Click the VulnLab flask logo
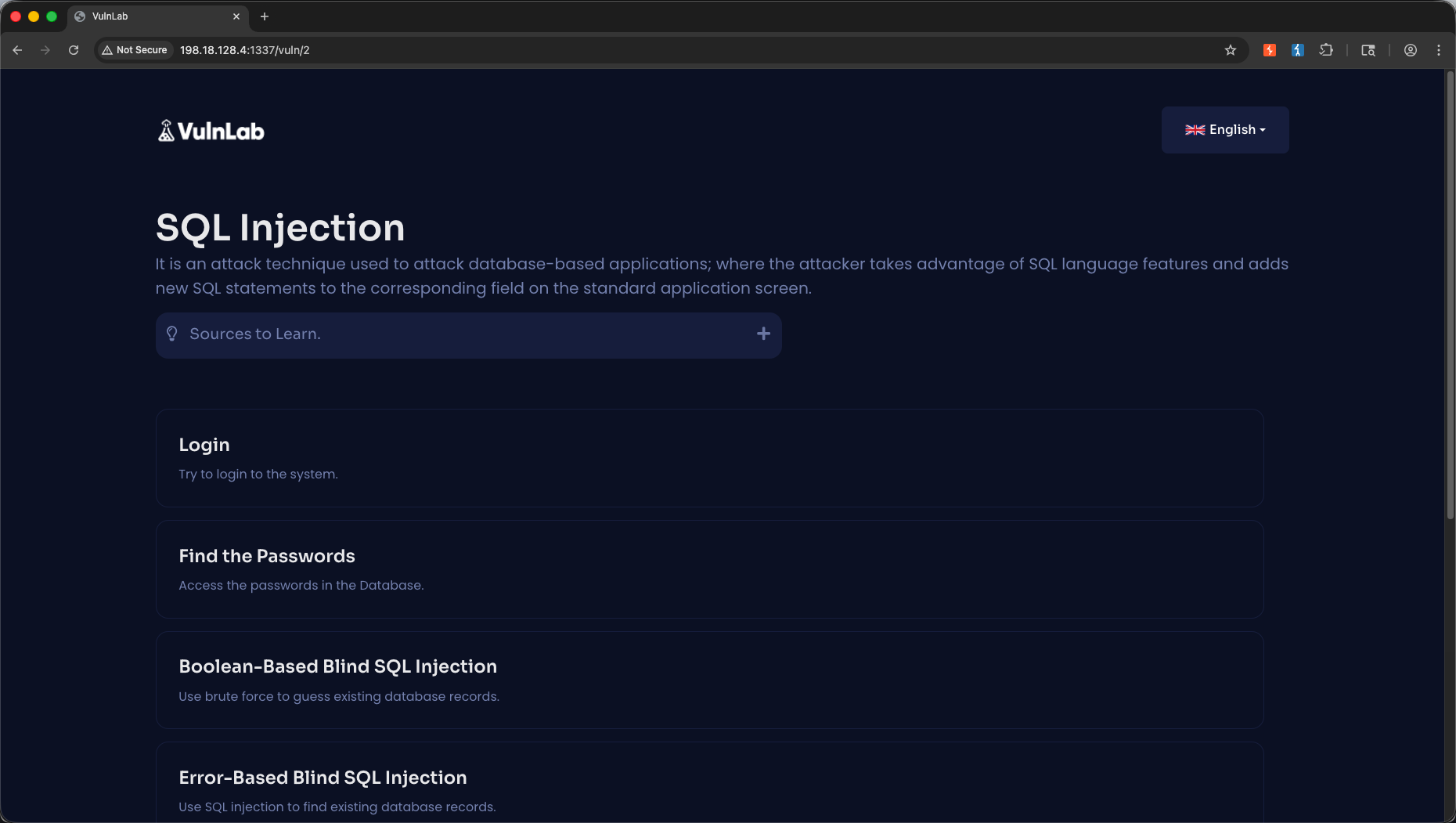Viewport: 1456px width, 823px height. [x=166, y=131]
